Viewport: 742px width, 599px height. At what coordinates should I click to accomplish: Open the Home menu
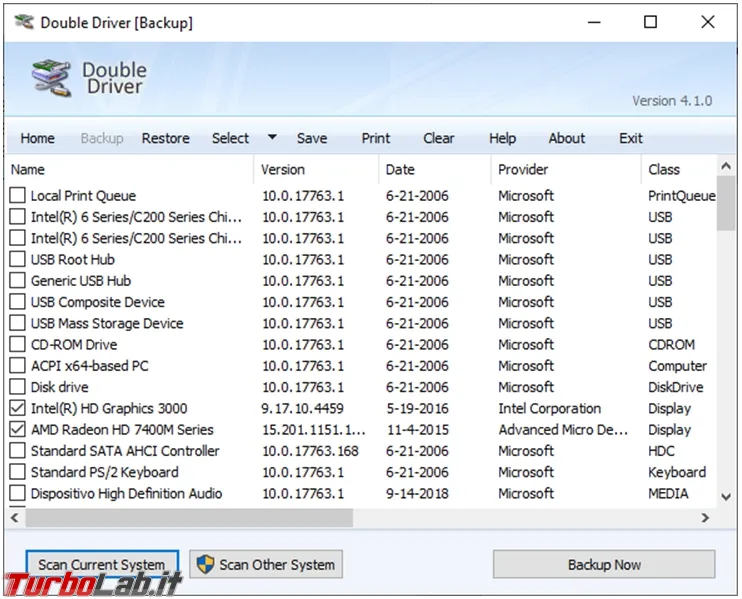pyautogui.click(x=37, y=138)
